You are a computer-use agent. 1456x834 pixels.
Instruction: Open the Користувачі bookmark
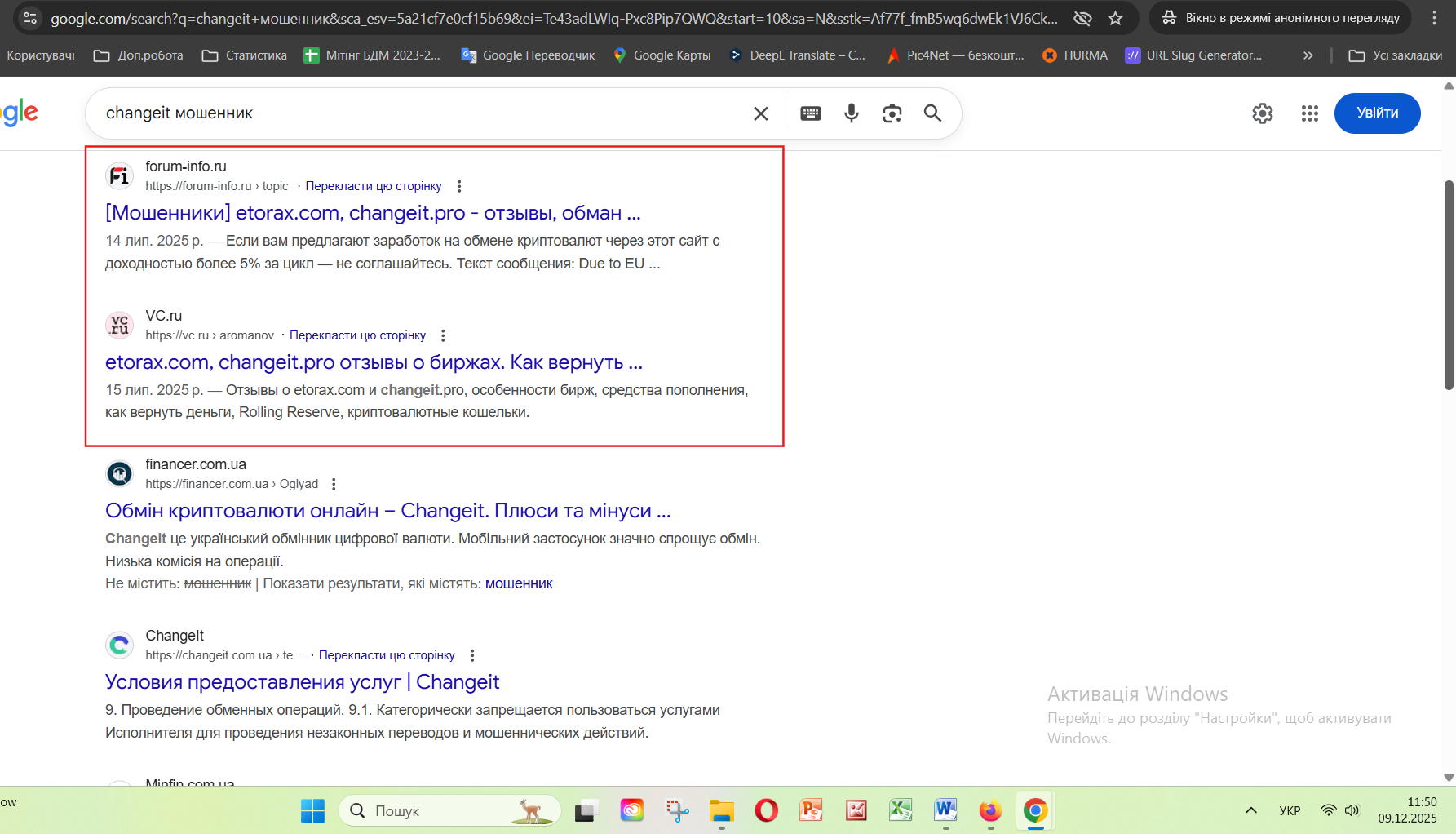pyautogui.click(x=41, y=55)
